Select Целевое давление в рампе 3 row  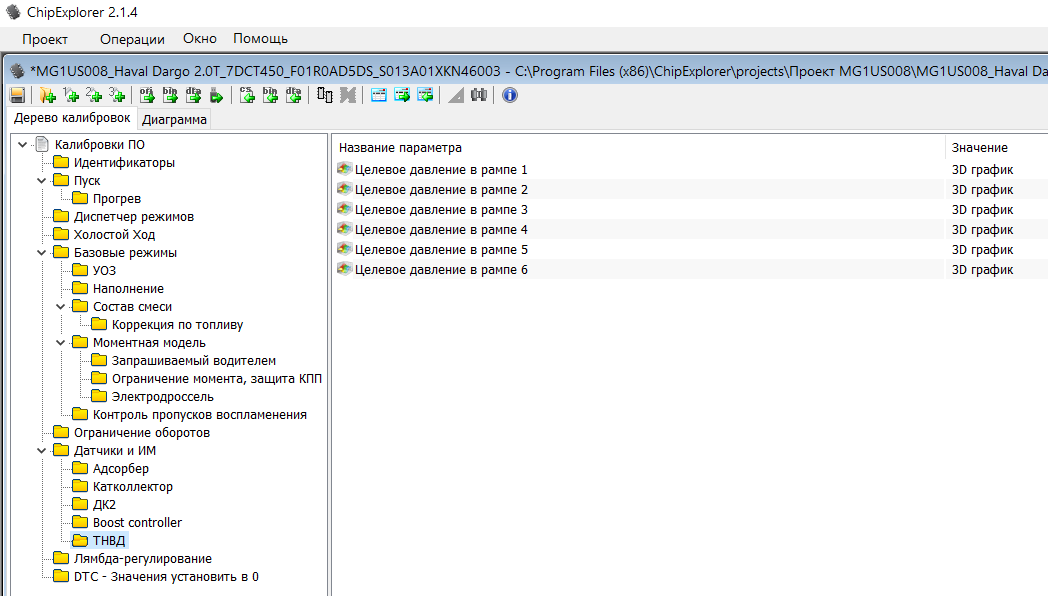coord(441,210)
